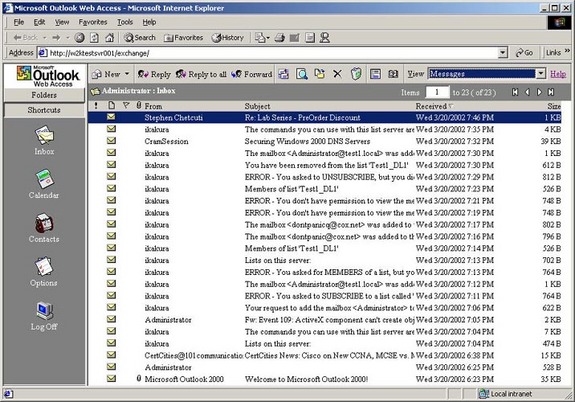Sort by the Subject column header
575x402 pixels.
pos(257,106)
